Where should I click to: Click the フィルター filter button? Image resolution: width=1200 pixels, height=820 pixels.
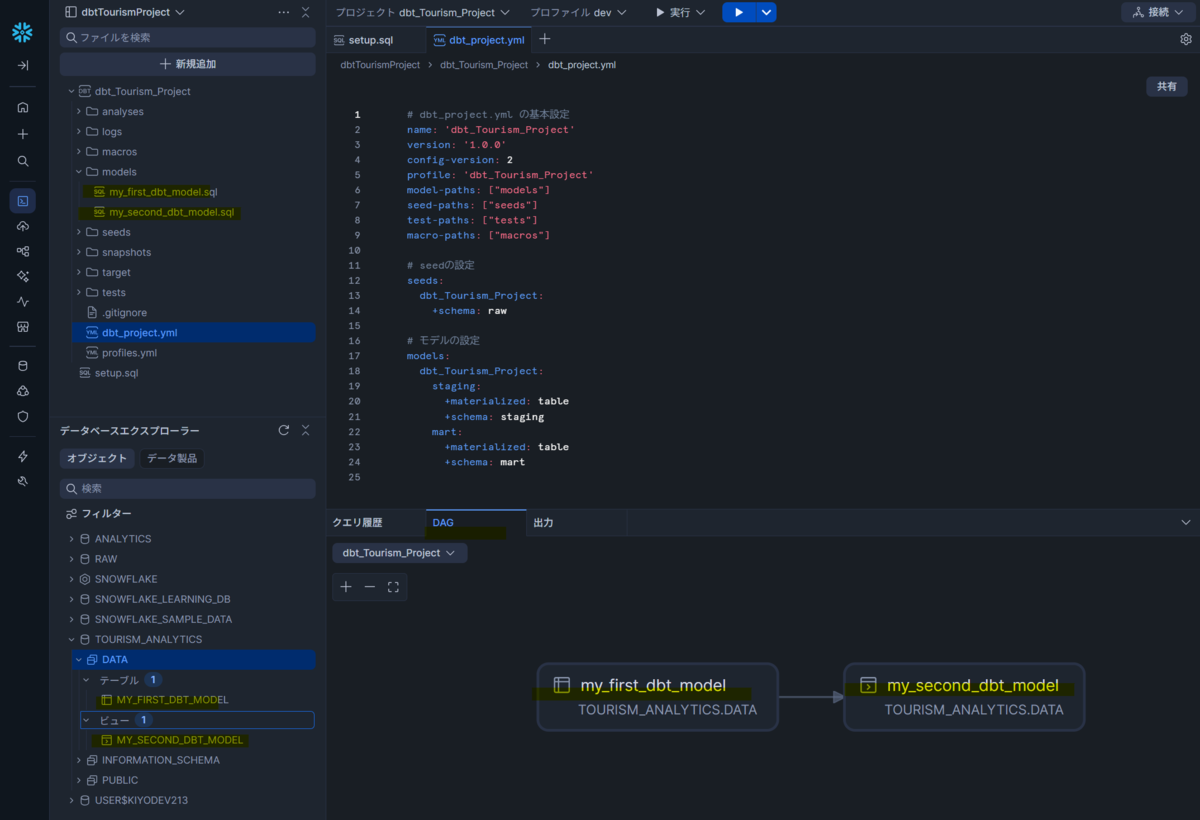click(98, 513)
